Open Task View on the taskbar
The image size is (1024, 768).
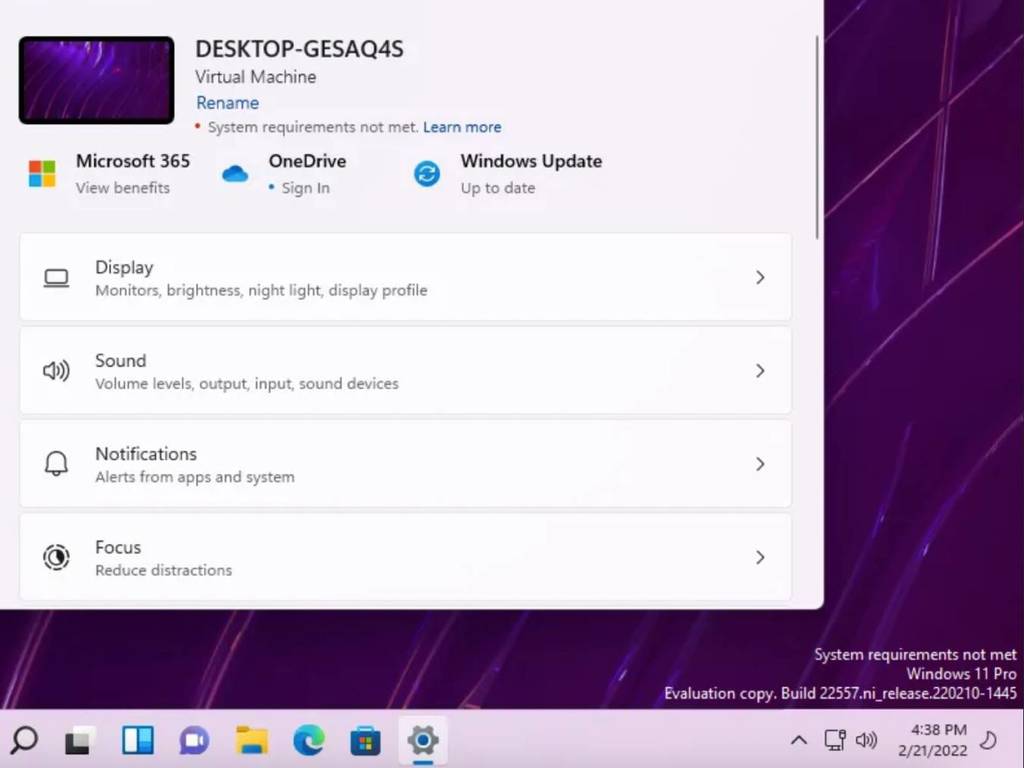[x=80, y=740]
